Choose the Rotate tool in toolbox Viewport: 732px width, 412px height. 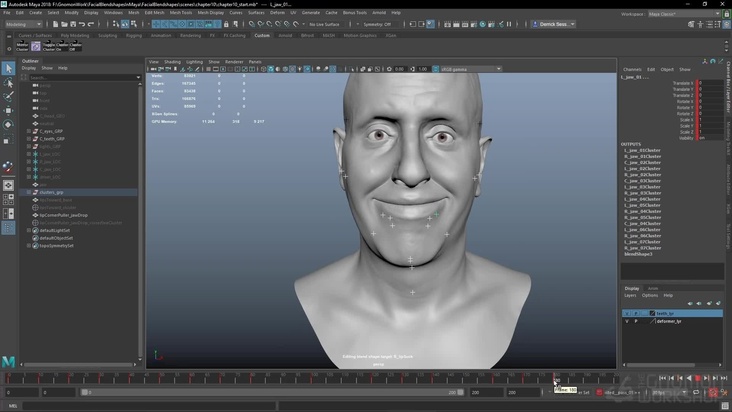8,125
